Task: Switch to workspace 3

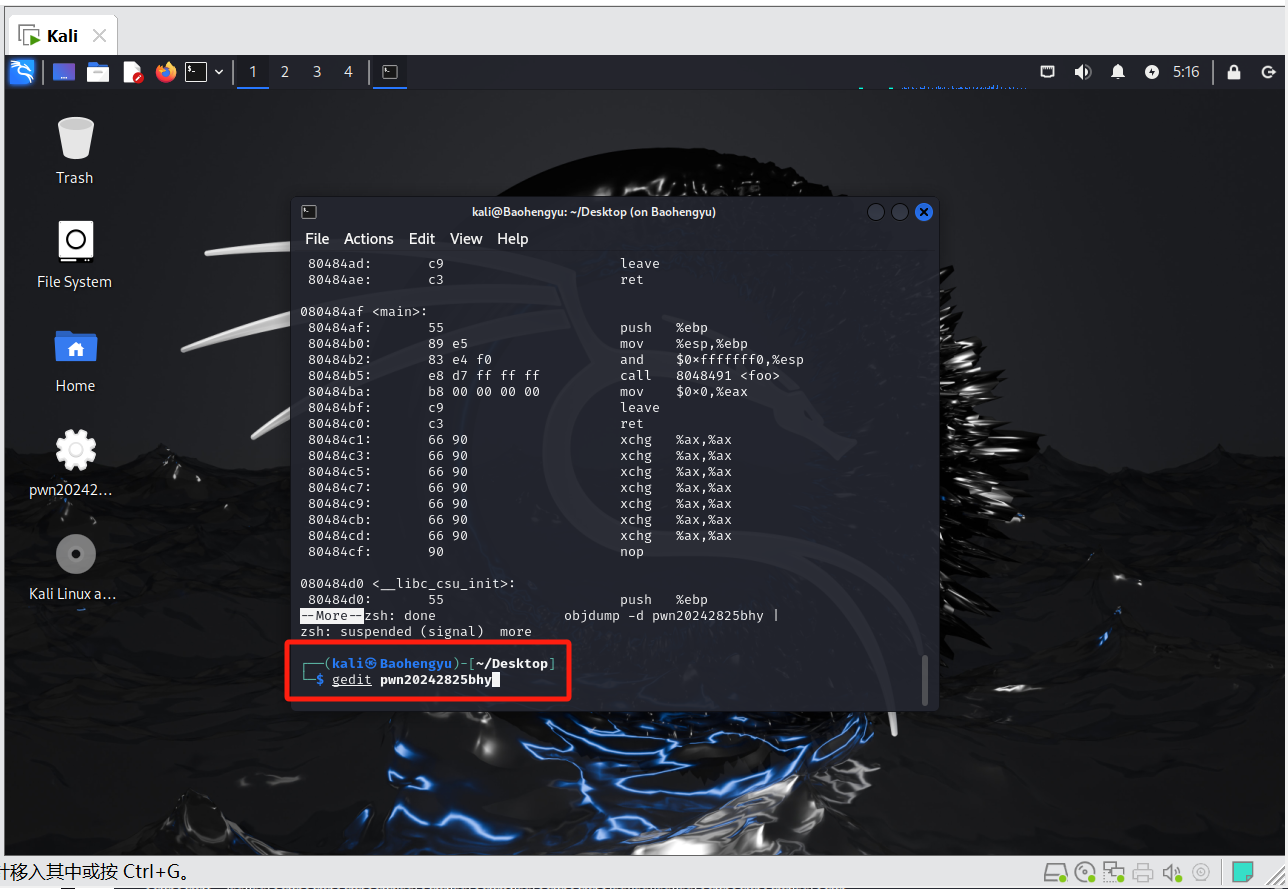Action: (x=317, y=72)
